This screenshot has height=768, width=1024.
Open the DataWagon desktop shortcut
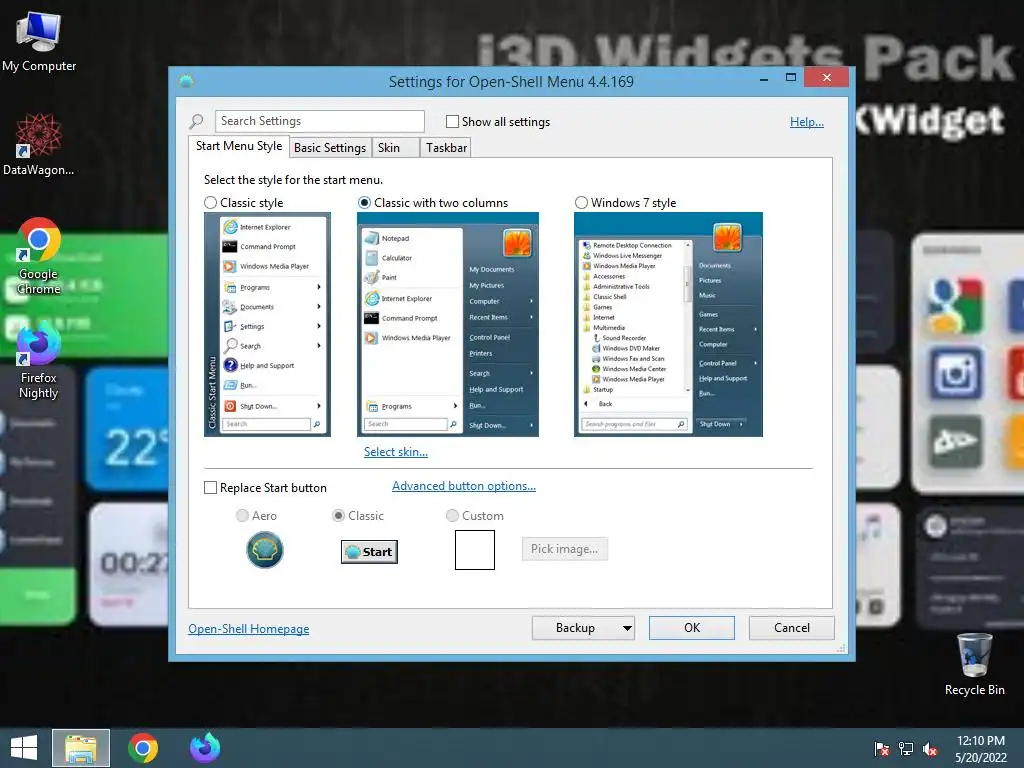[x=39, y=145]
